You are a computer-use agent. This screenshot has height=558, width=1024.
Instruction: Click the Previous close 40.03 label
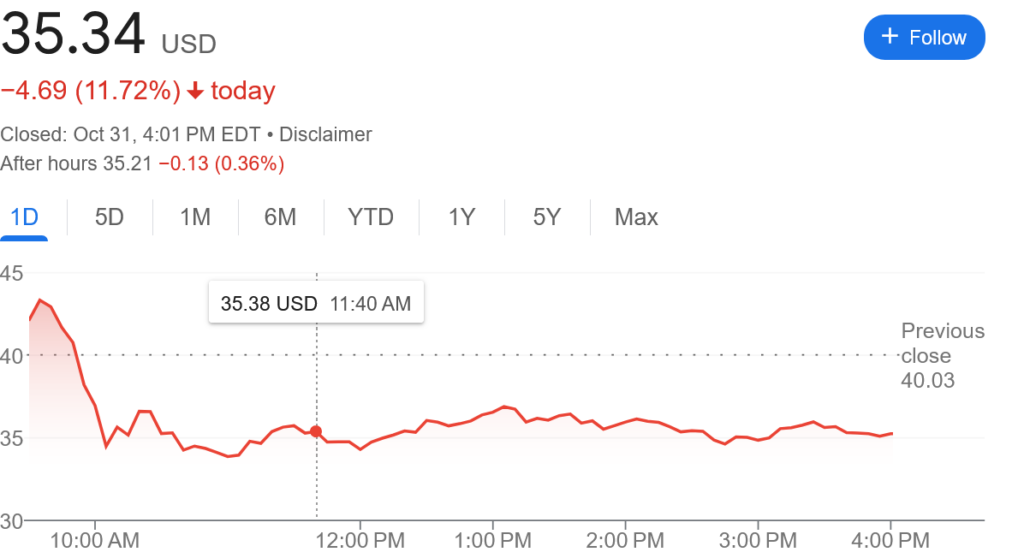[942, 355]
